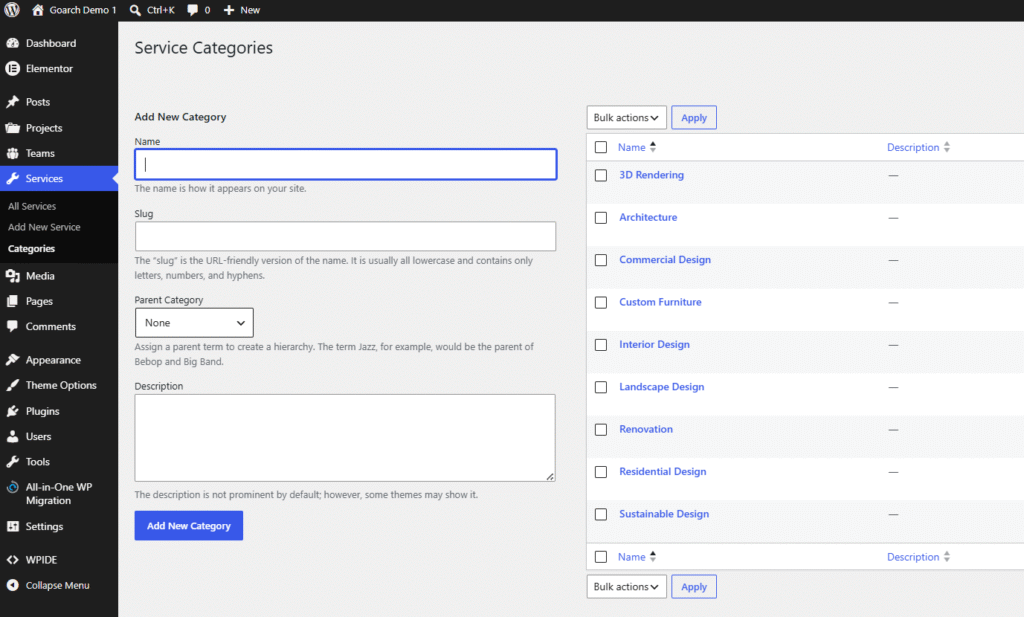Open the Landscape Design category link
This screenshot has width=1024, height=617.
tap(662, 387)
